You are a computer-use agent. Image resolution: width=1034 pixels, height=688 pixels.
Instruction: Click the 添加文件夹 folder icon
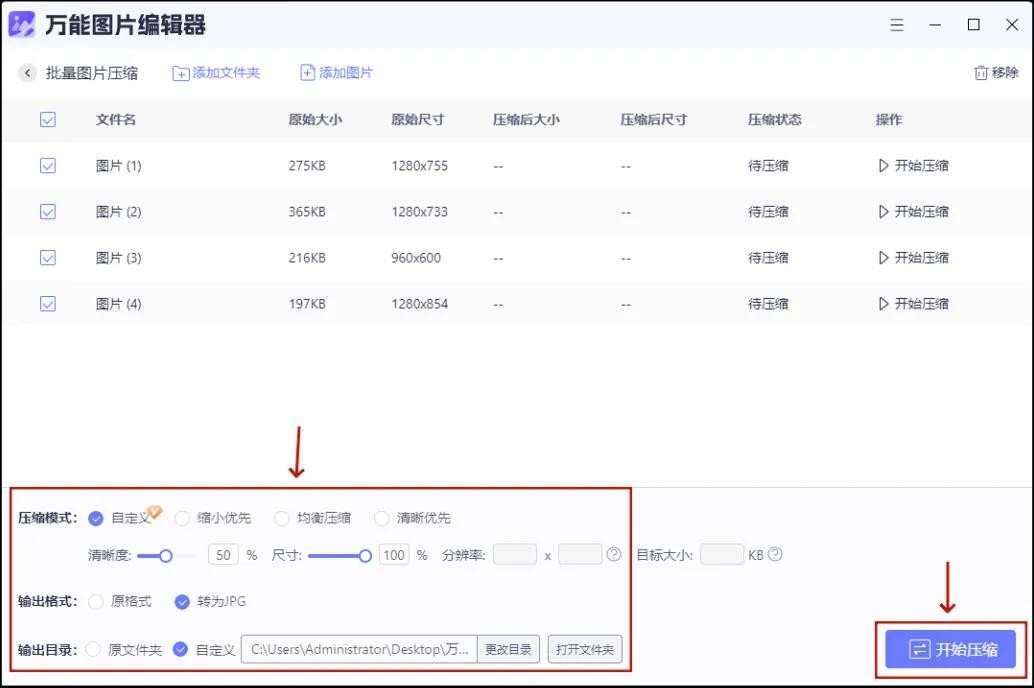181,73
